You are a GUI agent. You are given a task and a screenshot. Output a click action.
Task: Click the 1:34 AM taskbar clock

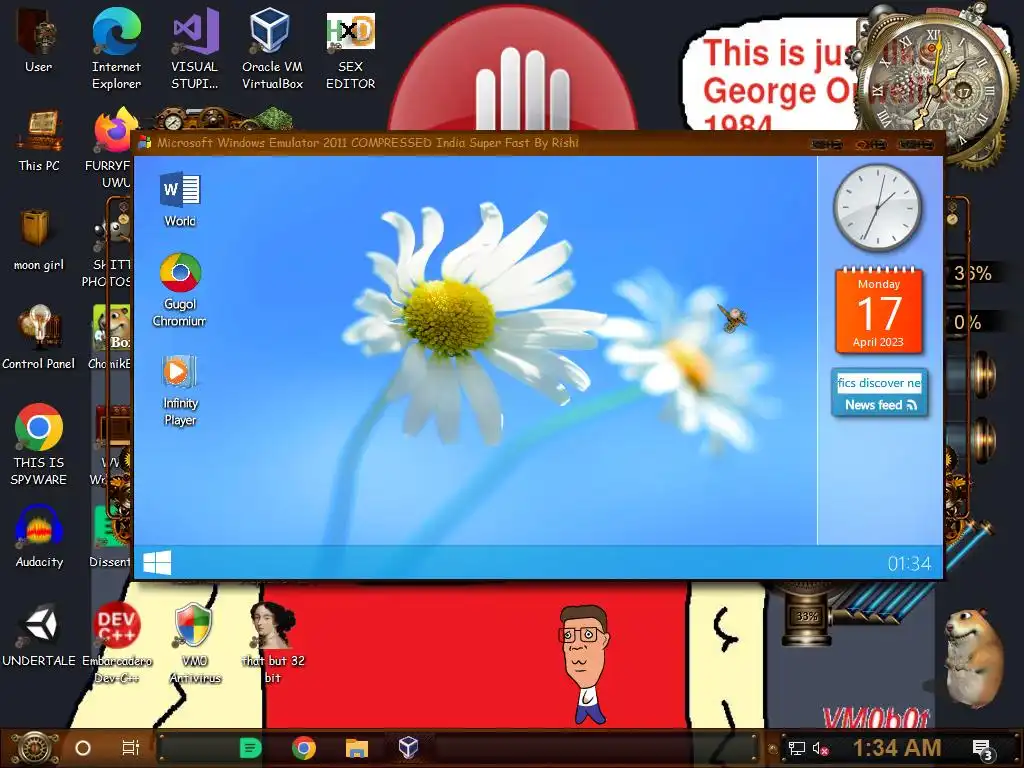897,748
